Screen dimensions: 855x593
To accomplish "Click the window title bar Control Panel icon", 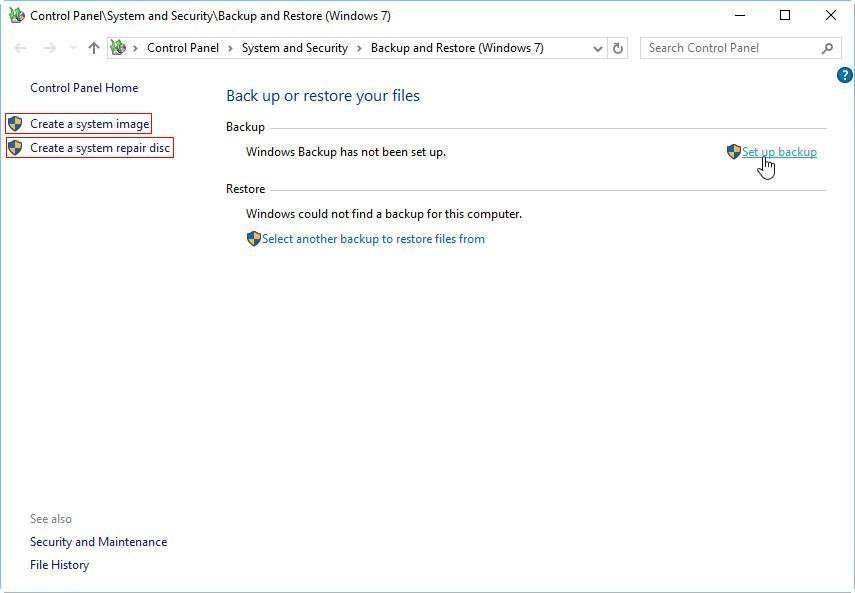I will pyautogui.click(x=17, y=15).
